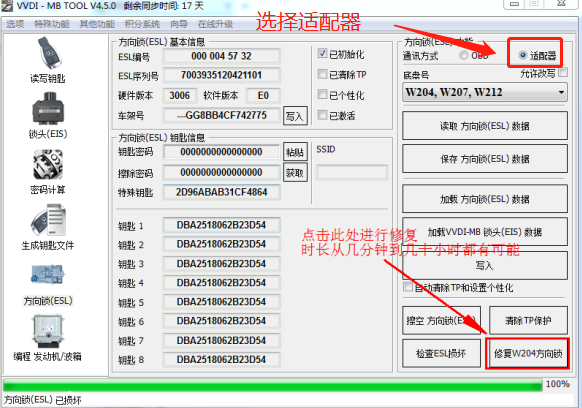Click 写入 button next to 车架号
Image resolution: width=582 pixels, height=408 pixels.
[295, 116]
